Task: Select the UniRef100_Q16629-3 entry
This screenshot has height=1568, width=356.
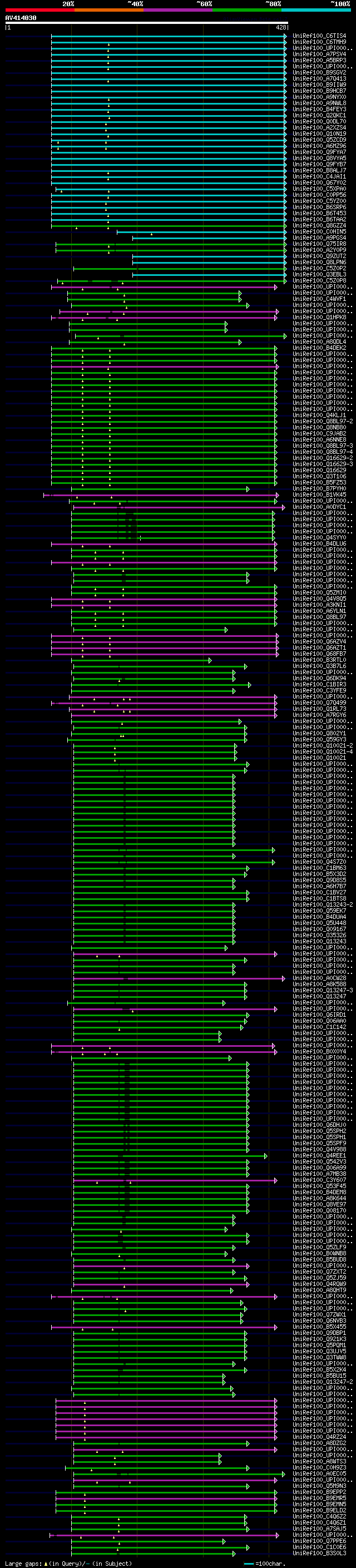Action: (323, 464)
